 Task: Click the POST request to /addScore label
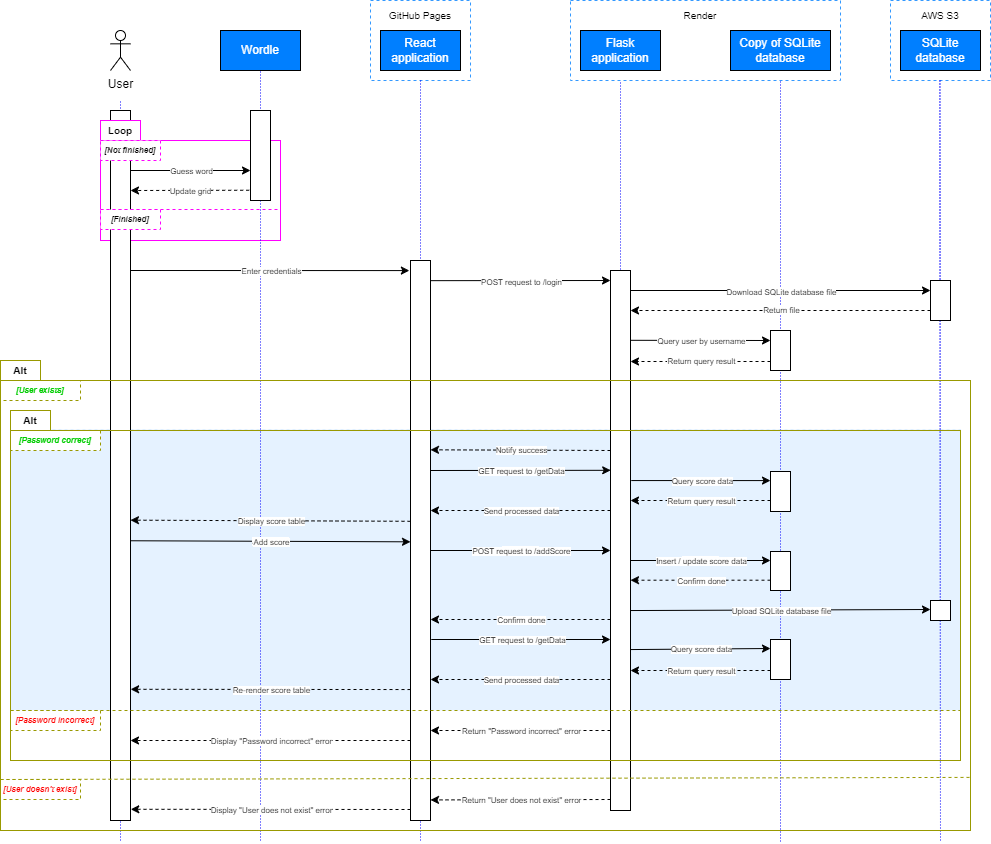521,551
